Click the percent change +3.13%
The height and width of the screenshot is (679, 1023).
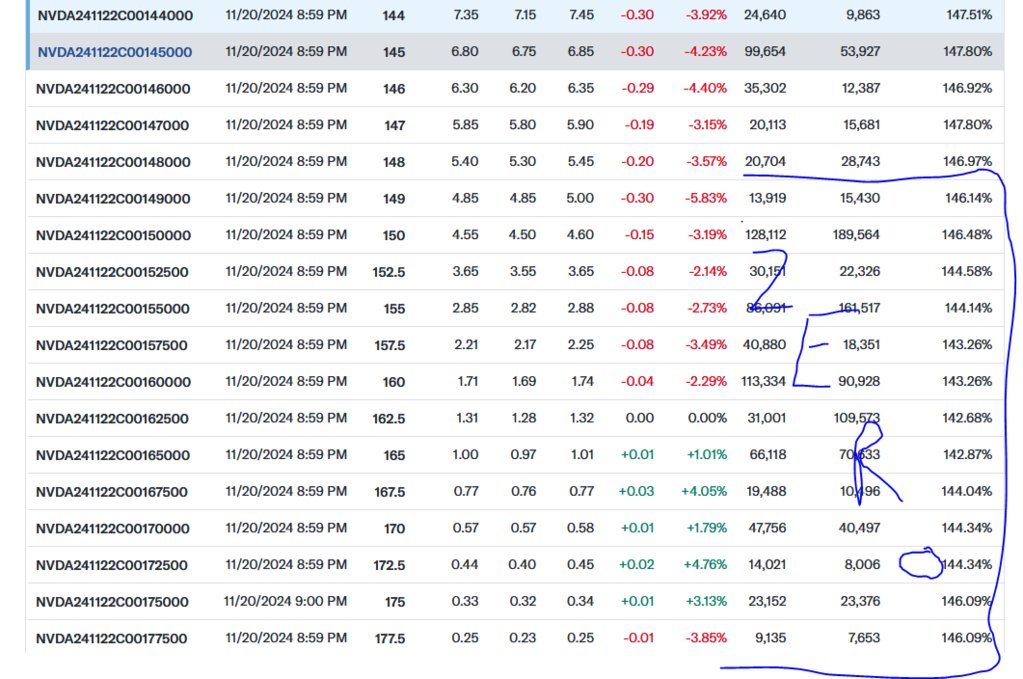706,601
